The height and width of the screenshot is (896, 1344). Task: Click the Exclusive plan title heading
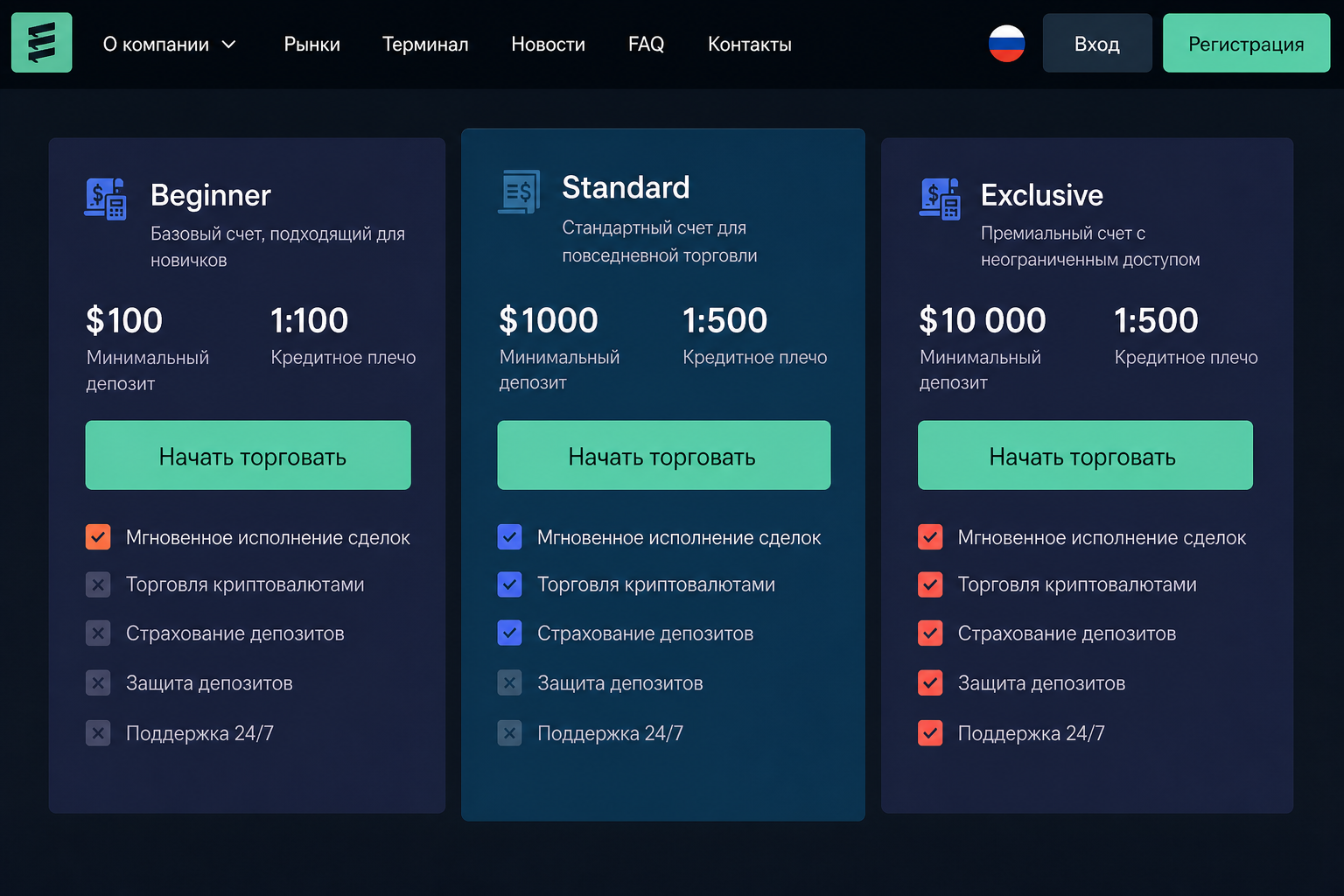point(1041,195)
